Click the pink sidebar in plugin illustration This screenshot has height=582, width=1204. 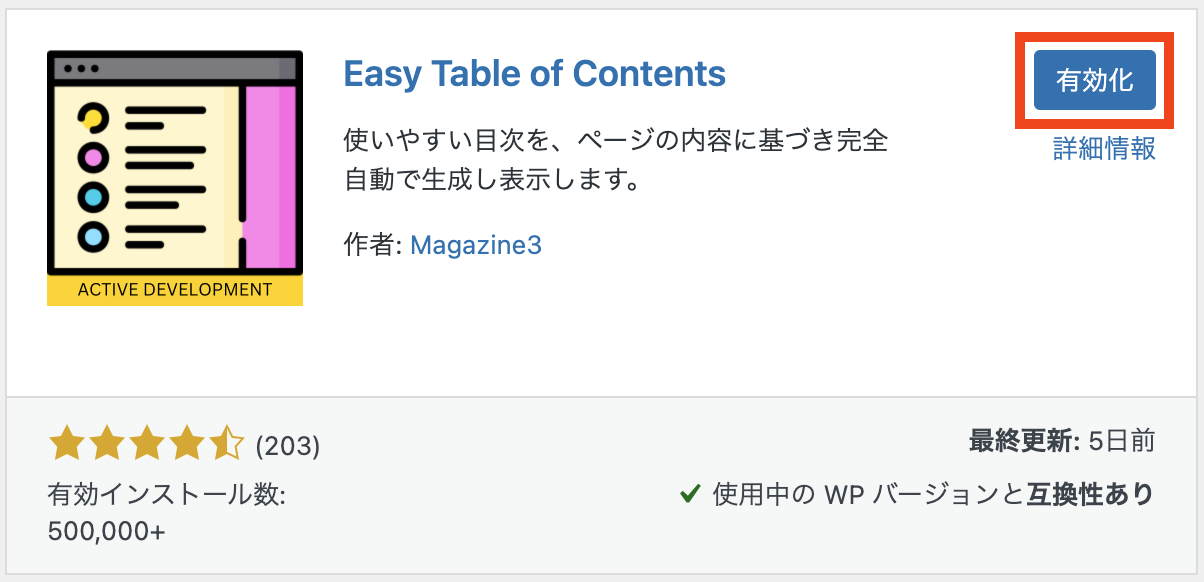[x=271, y=178]
